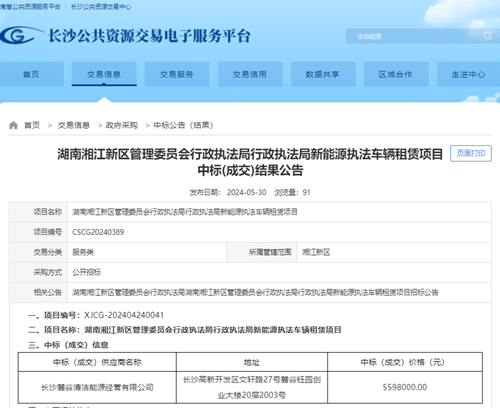The width and height of the screenshot is (500, 408).
Task: Select the publish date 2024-05-30
Action: [x=246, y=192]
